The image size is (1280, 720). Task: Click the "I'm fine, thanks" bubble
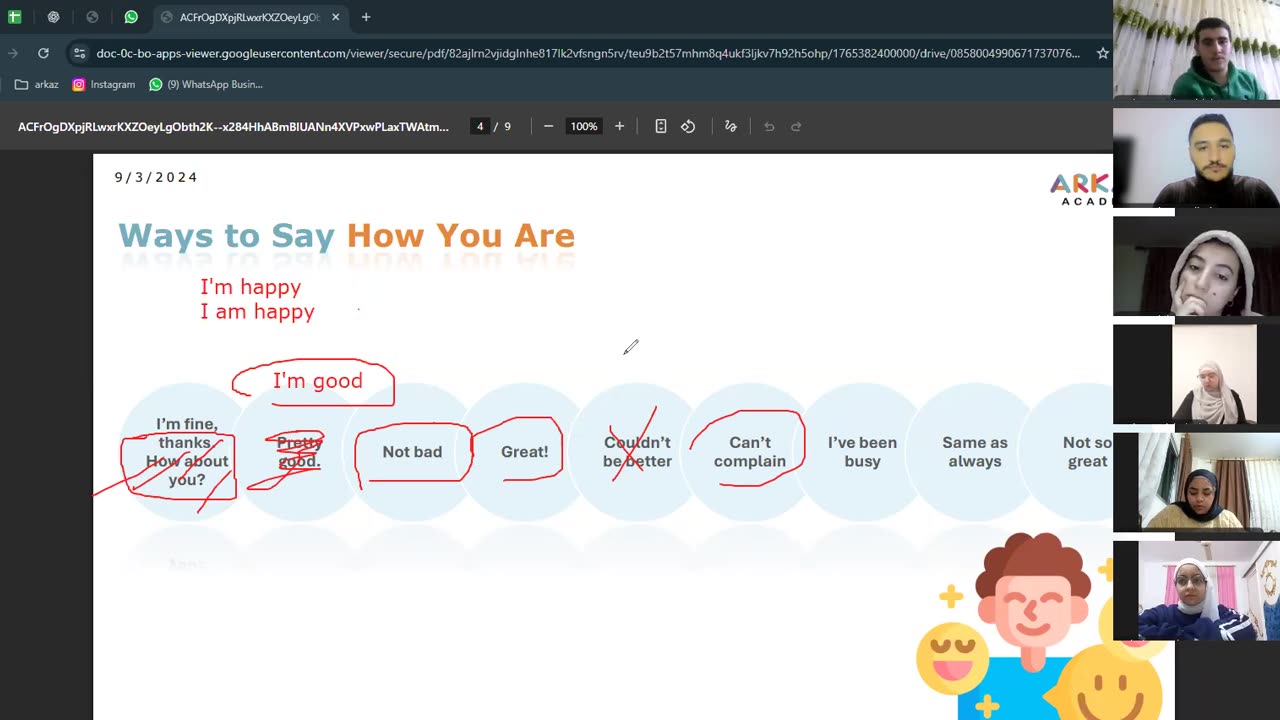point(187,452)
